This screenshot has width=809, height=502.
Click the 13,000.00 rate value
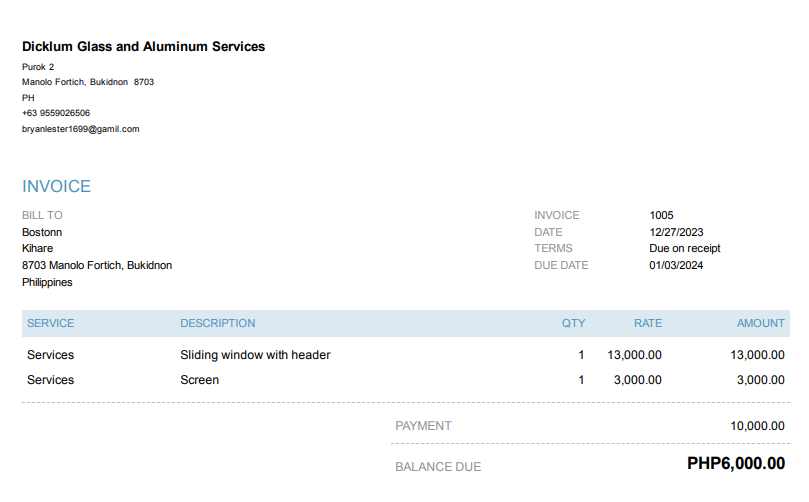click(634, 355)
